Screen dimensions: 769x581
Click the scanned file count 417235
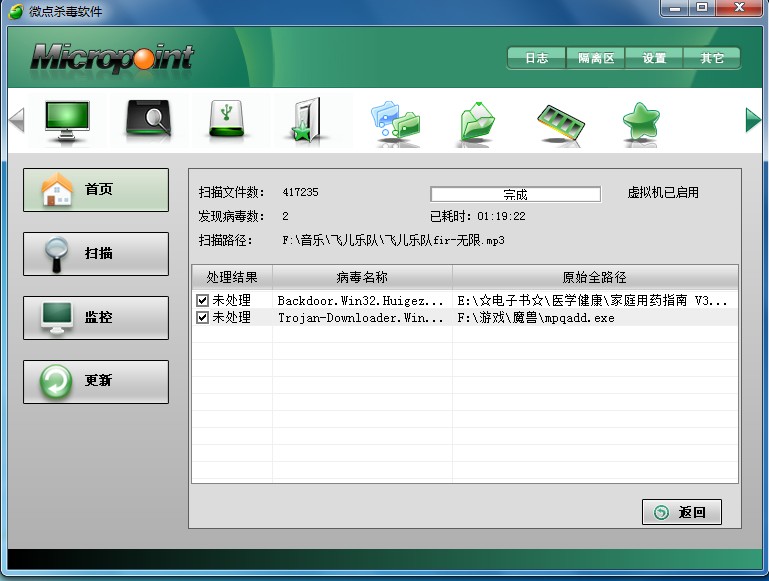[300, 192]
